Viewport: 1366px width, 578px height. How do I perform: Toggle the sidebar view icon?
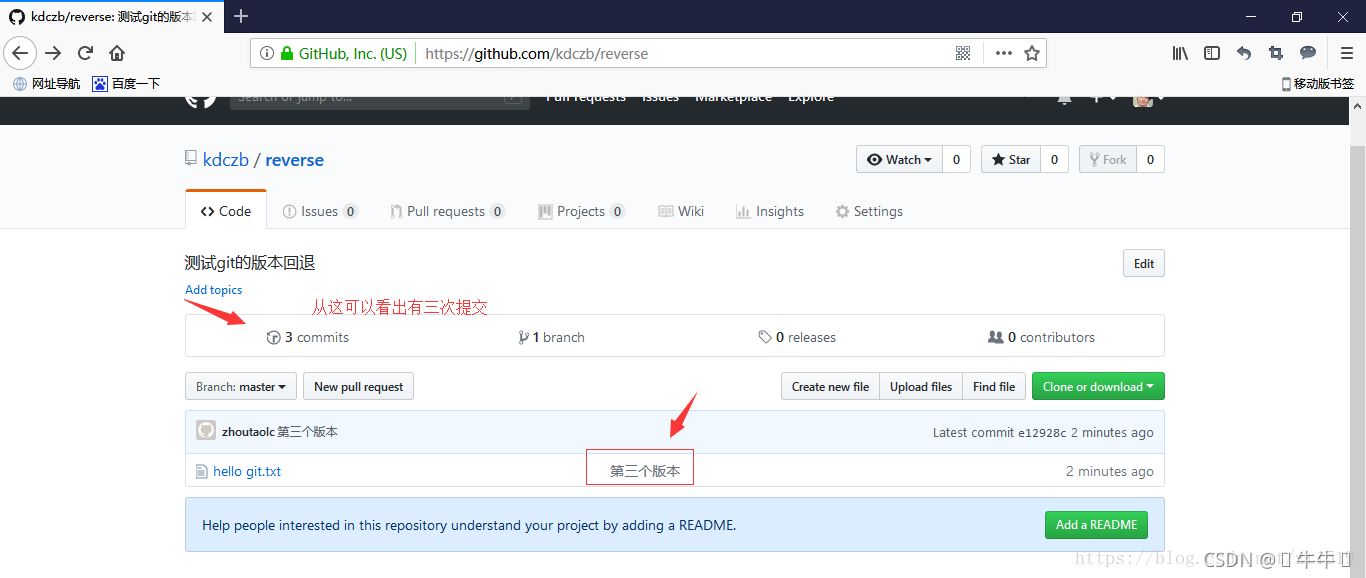click(1212, 54)
